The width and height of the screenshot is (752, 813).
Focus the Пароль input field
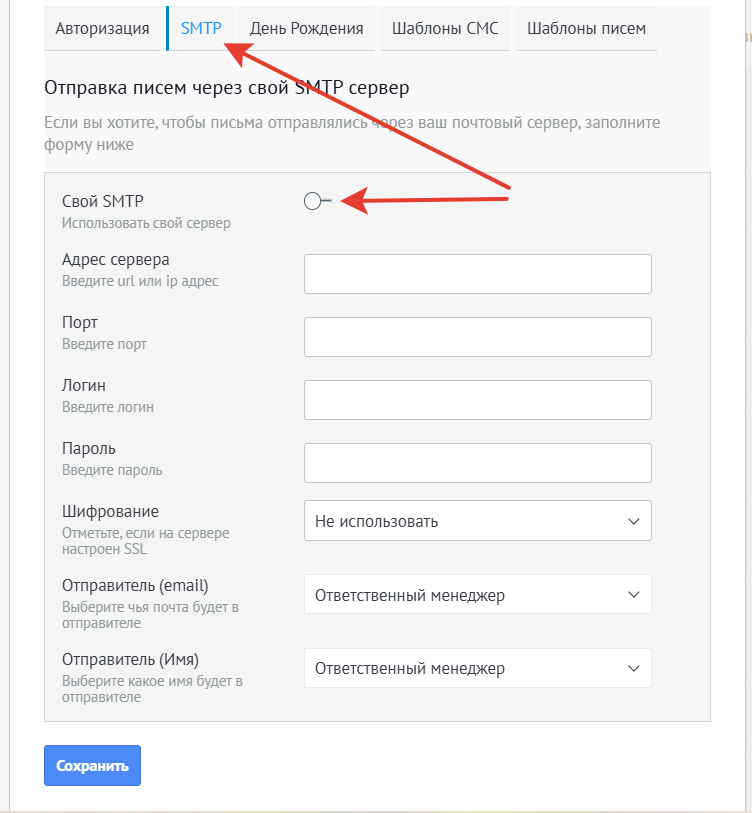[x=478, y=462]
